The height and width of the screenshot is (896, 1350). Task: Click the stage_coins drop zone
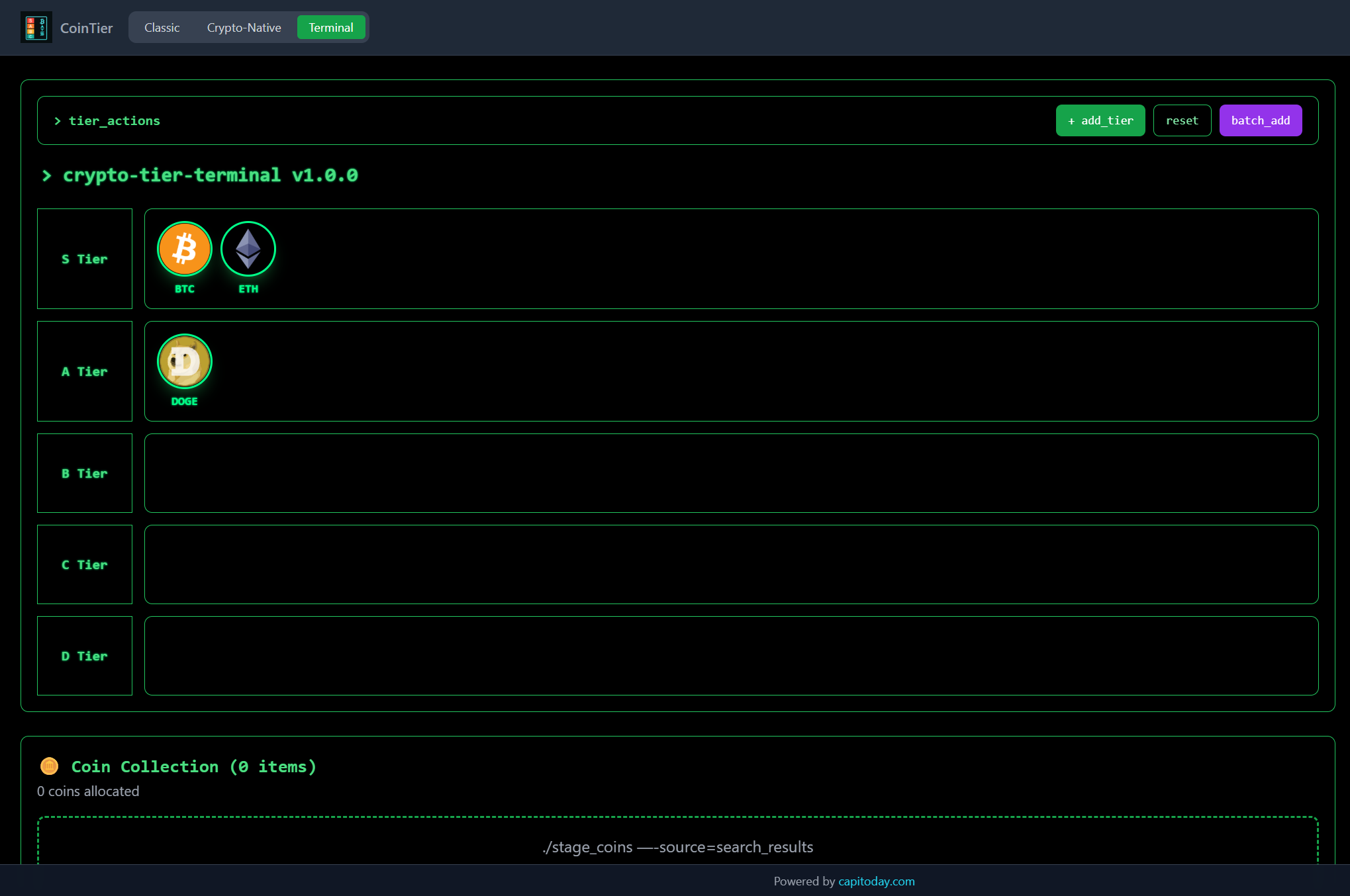click(x=678, y=847)
